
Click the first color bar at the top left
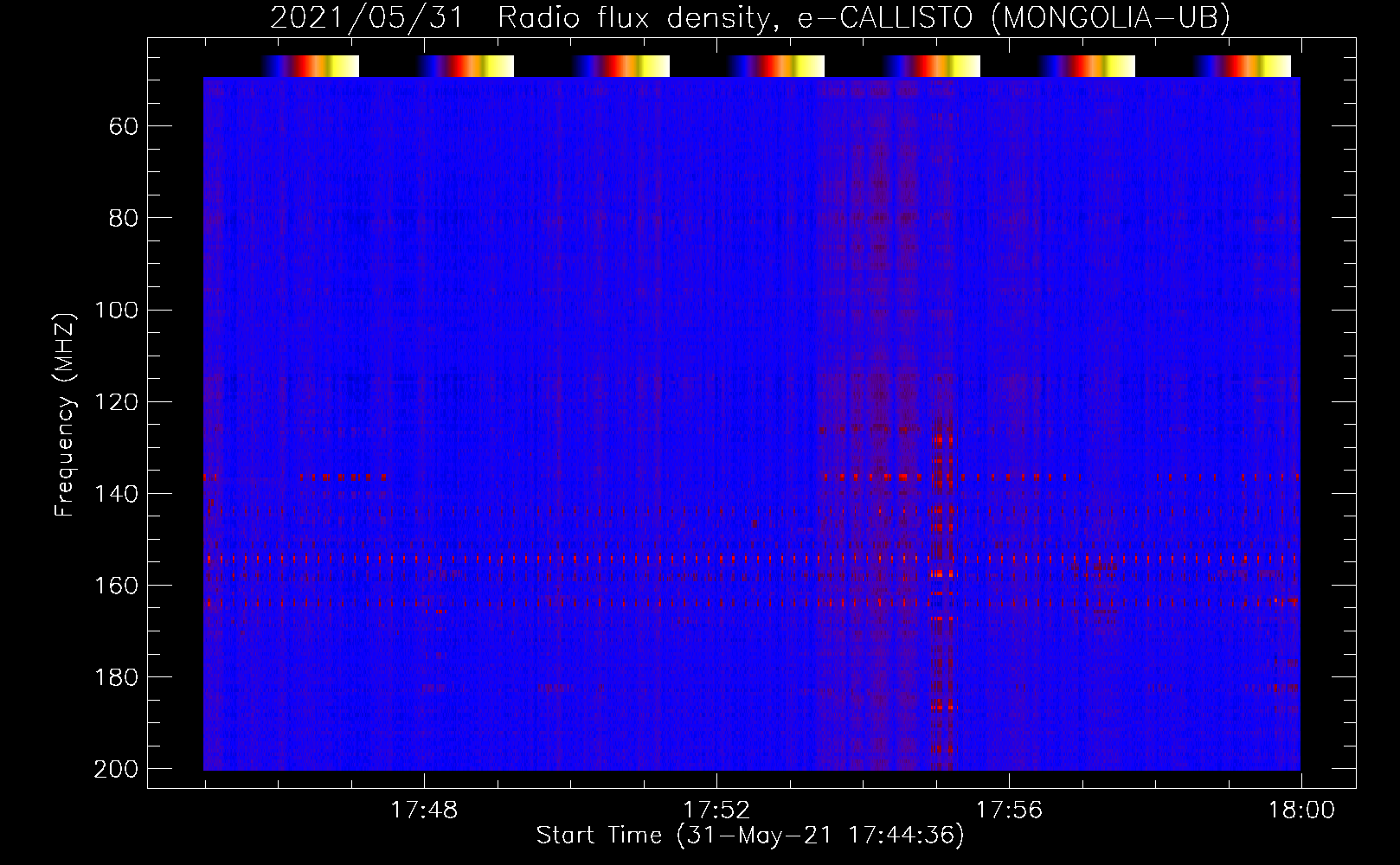(310, 66)
